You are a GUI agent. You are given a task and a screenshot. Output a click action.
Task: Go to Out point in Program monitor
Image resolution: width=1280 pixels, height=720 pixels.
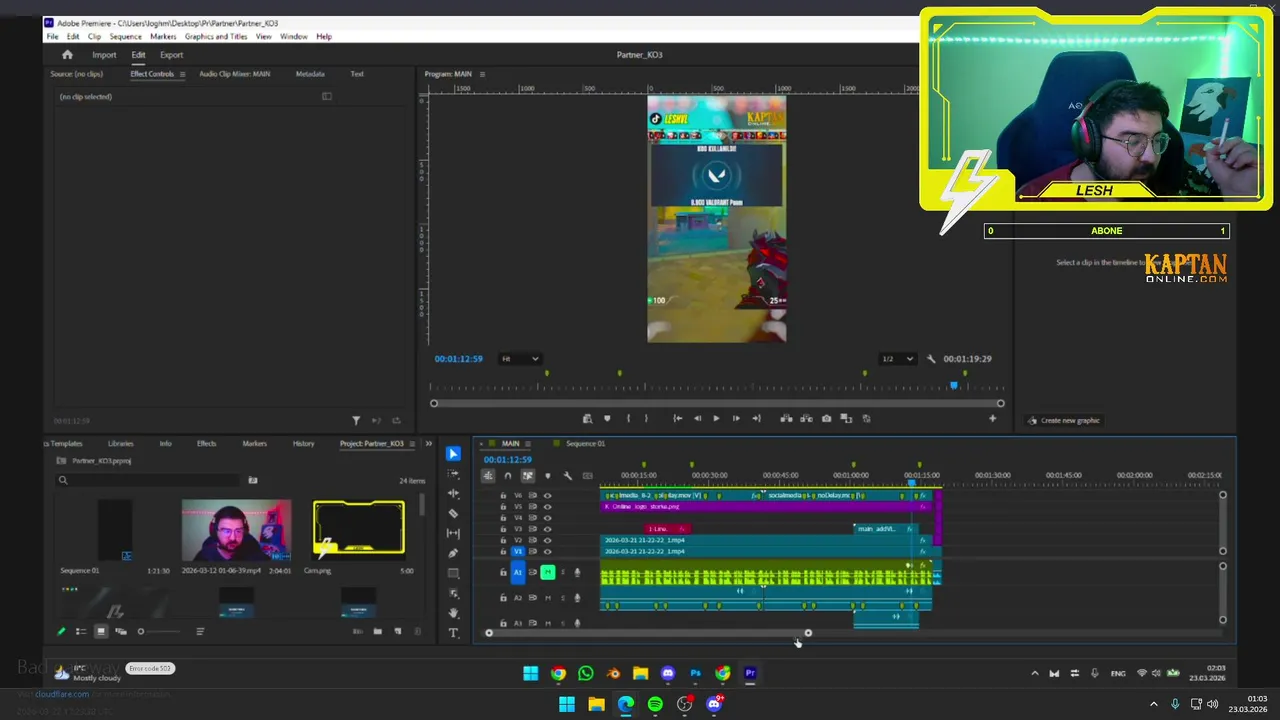pos(756,419)
